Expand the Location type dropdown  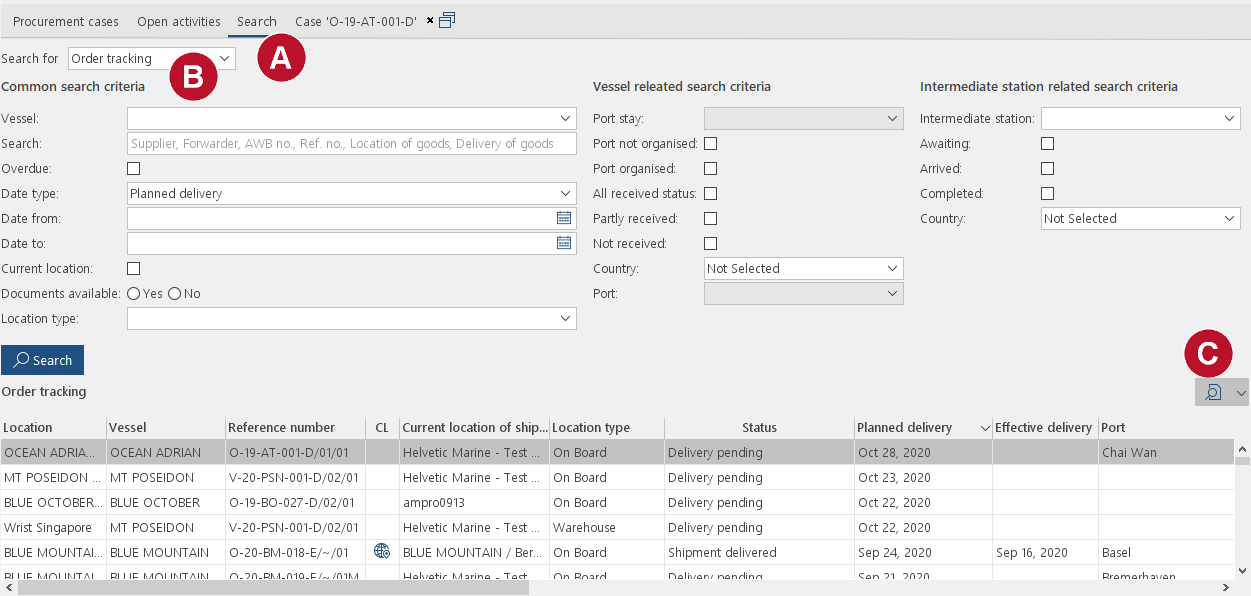click(352, 318)
